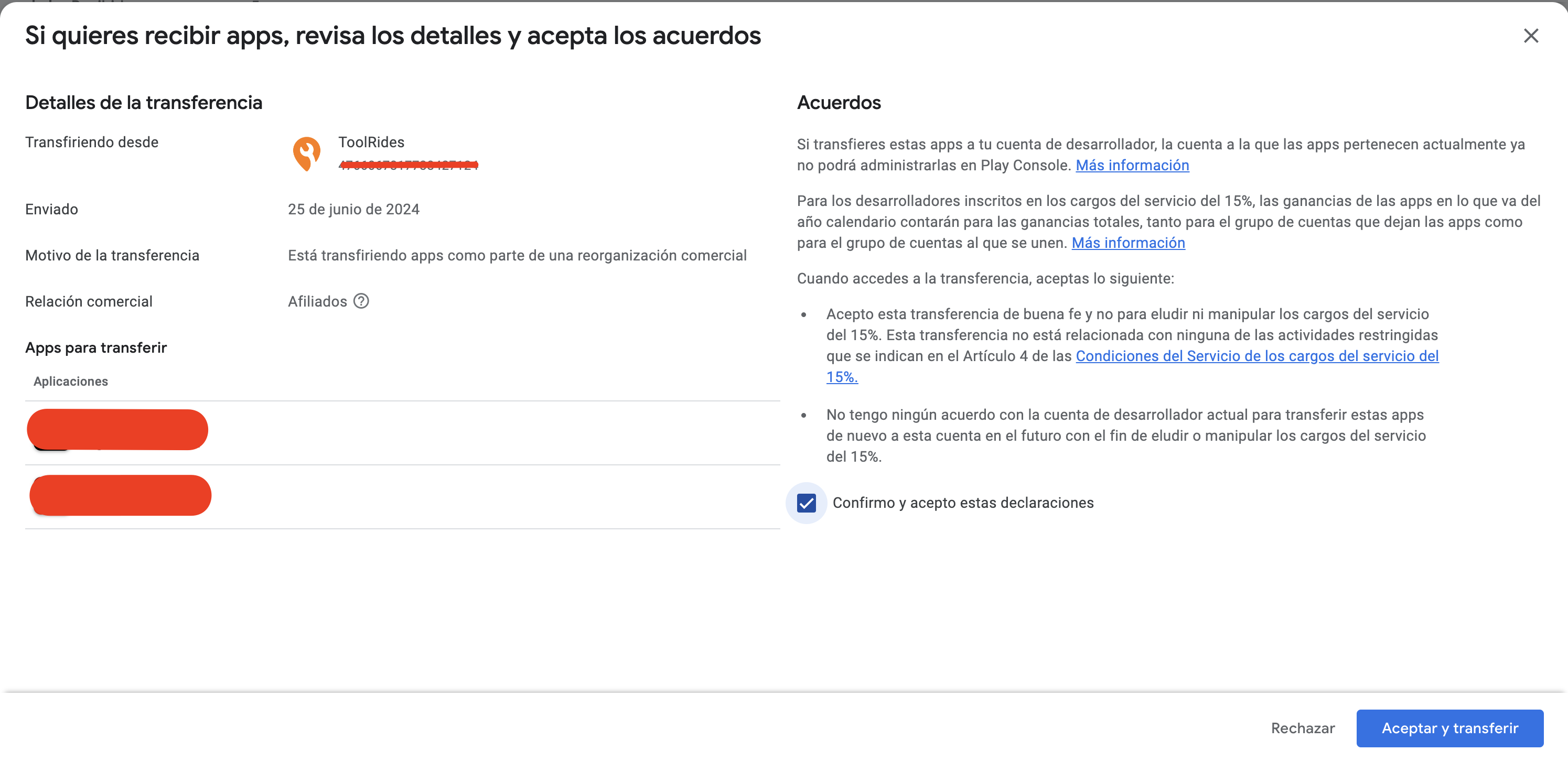Image resolution: width=1568 pixels, height=762 pixels.
Task: Click the 'Confirmo y acepto estas declaraciones' label
Action: point(963,503)
